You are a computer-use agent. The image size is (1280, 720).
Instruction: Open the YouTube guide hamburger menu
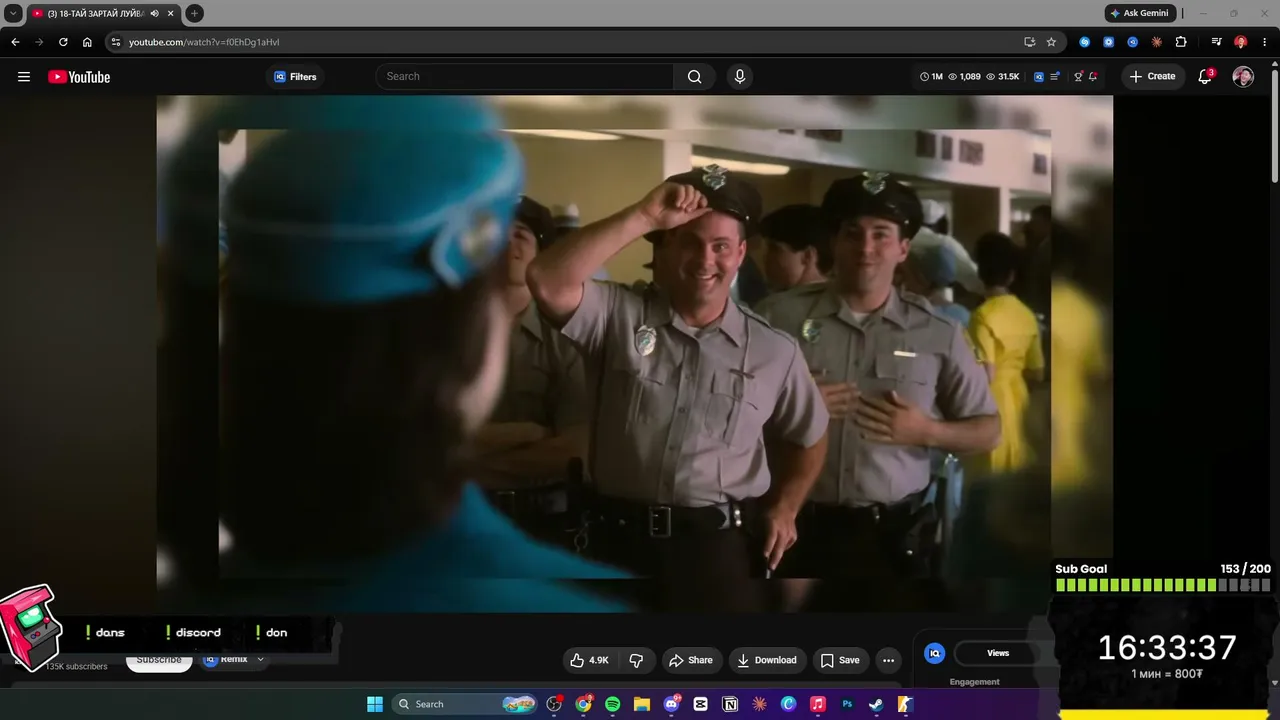24,77
